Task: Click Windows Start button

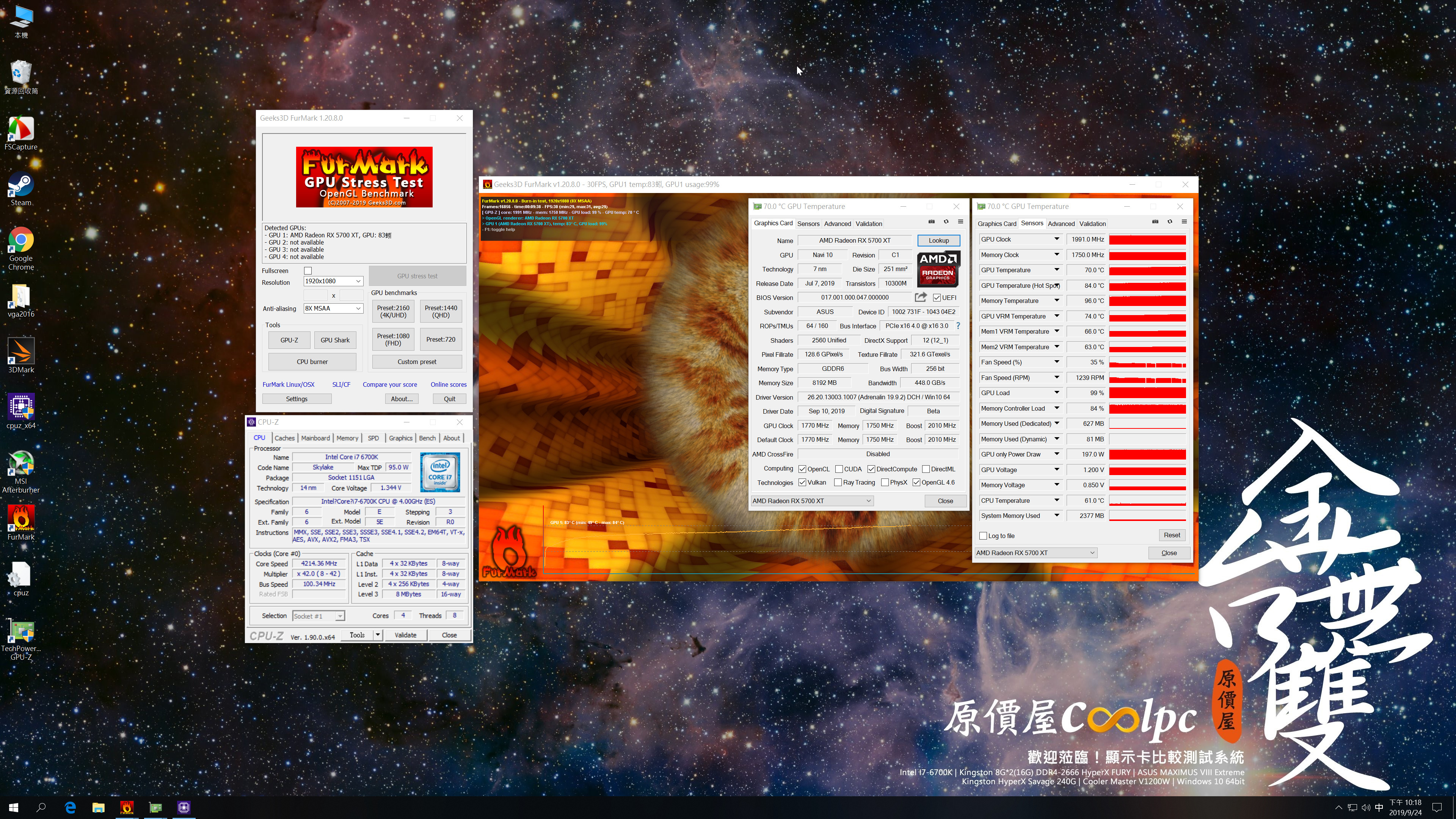Action: click(14, 807)
